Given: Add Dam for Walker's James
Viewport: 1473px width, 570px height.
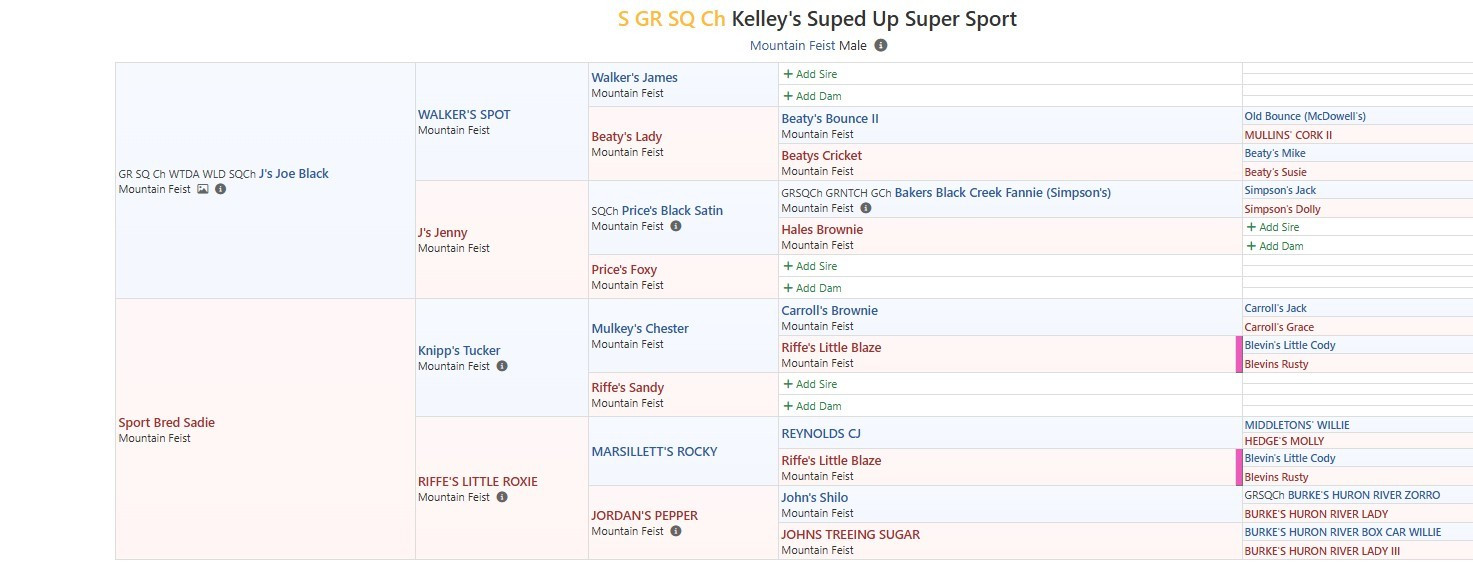Looking at the screenshot, I should click(x=812, y=96).
